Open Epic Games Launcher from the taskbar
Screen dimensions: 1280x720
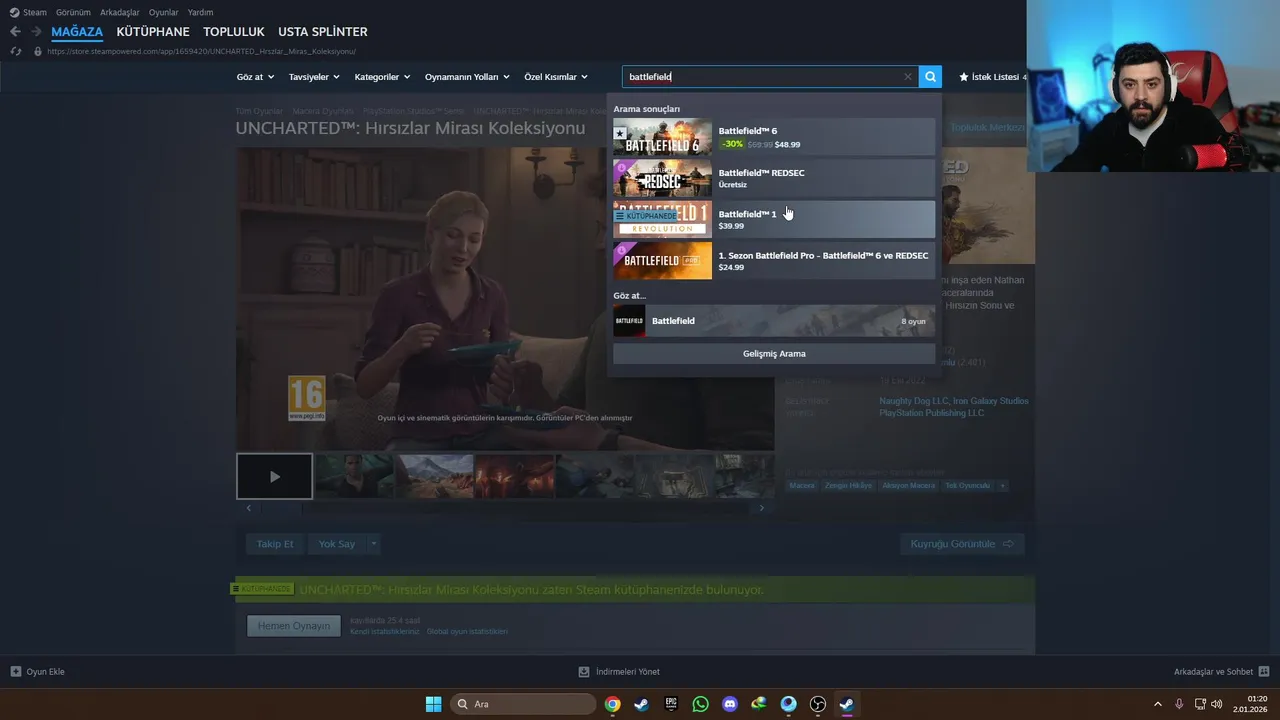pos(671,704)
